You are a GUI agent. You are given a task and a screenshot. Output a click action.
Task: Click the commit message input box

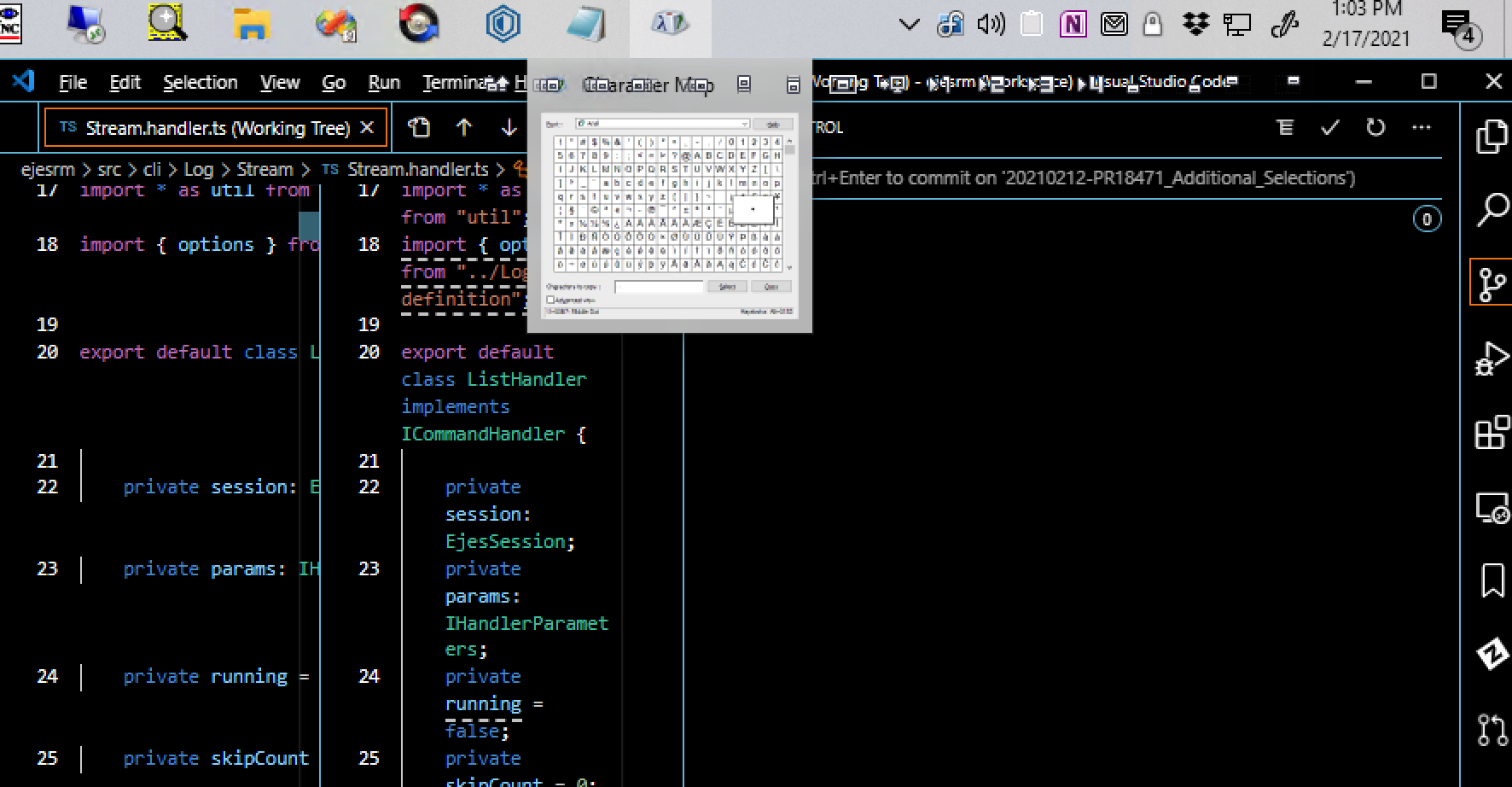(x=1109, y=178)
